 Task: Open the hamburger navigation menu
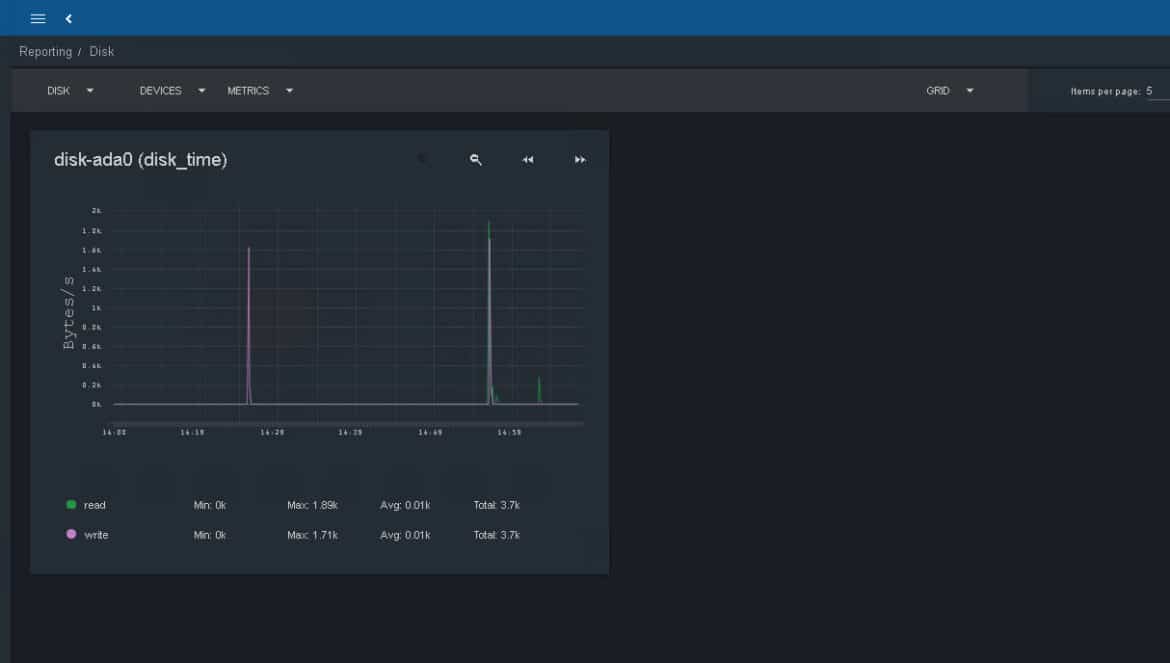(x=38, y=19)
